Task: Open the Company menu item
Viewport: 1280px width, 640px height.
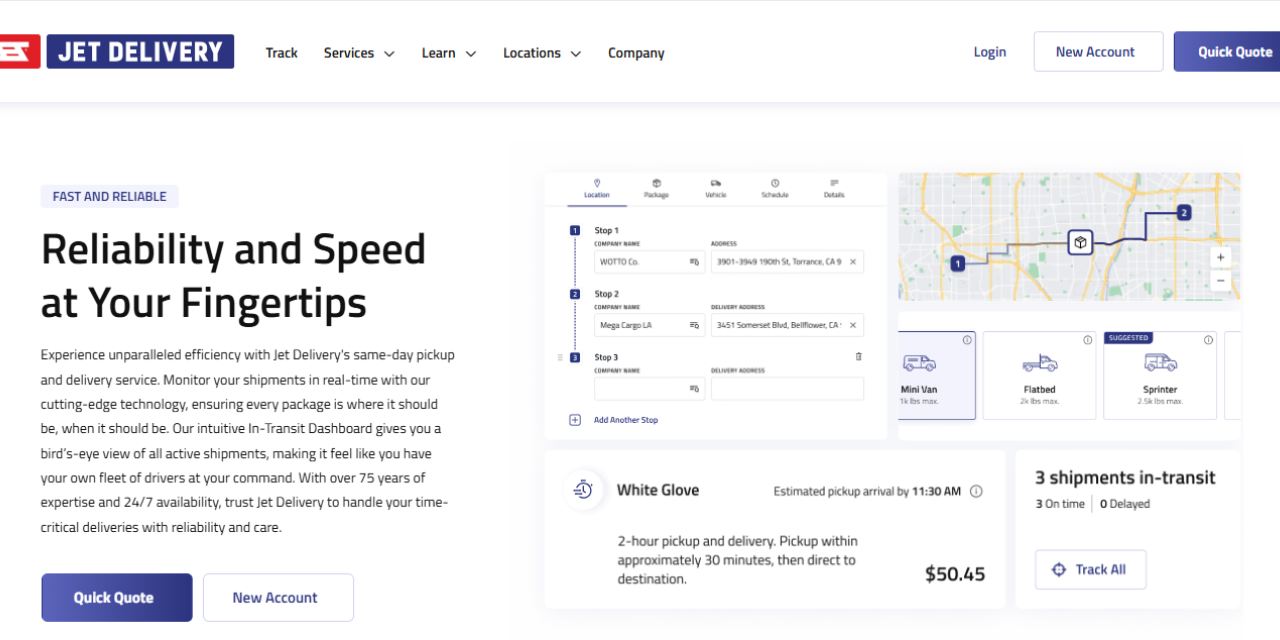Action: (x=636, y=52)
